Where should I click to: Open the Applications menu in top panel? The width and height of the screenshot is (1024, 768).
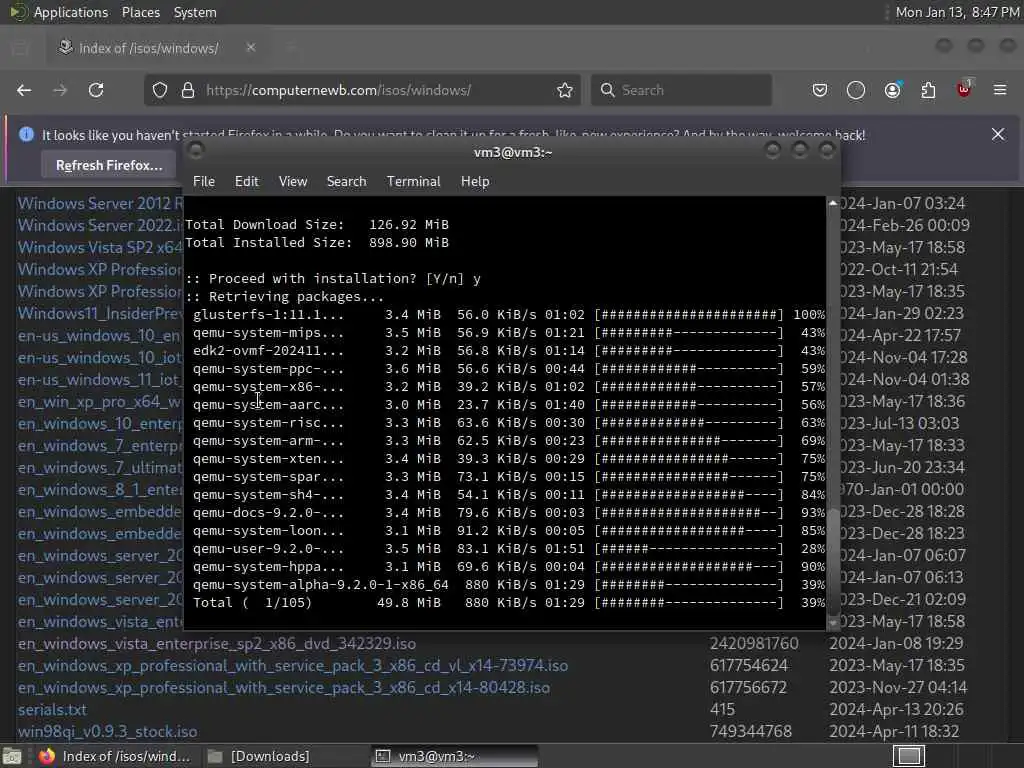pyautogui.click(x=71, y=12)
